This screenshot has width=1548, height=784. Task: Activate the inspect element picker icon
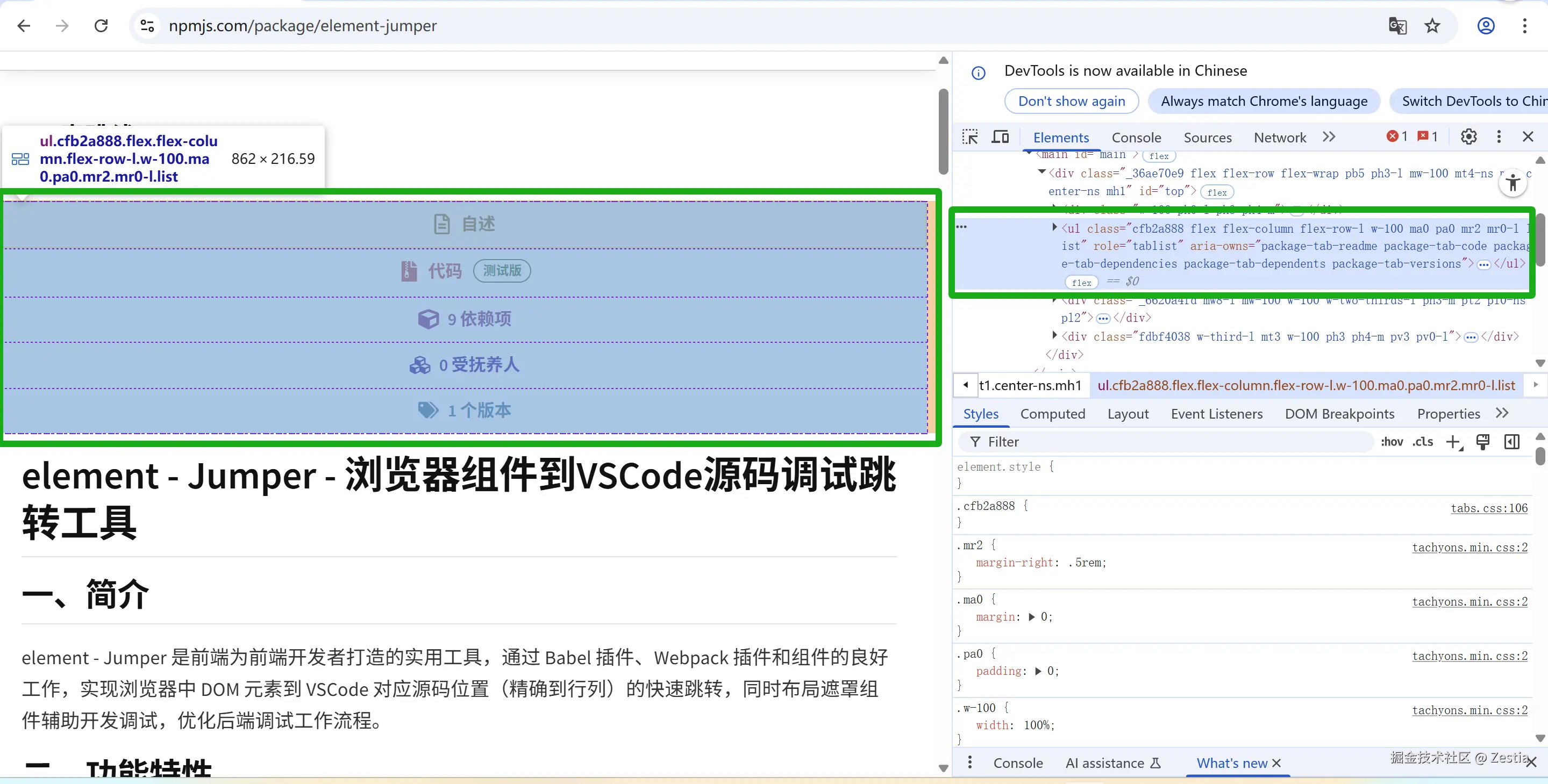[x=969, y=137]
